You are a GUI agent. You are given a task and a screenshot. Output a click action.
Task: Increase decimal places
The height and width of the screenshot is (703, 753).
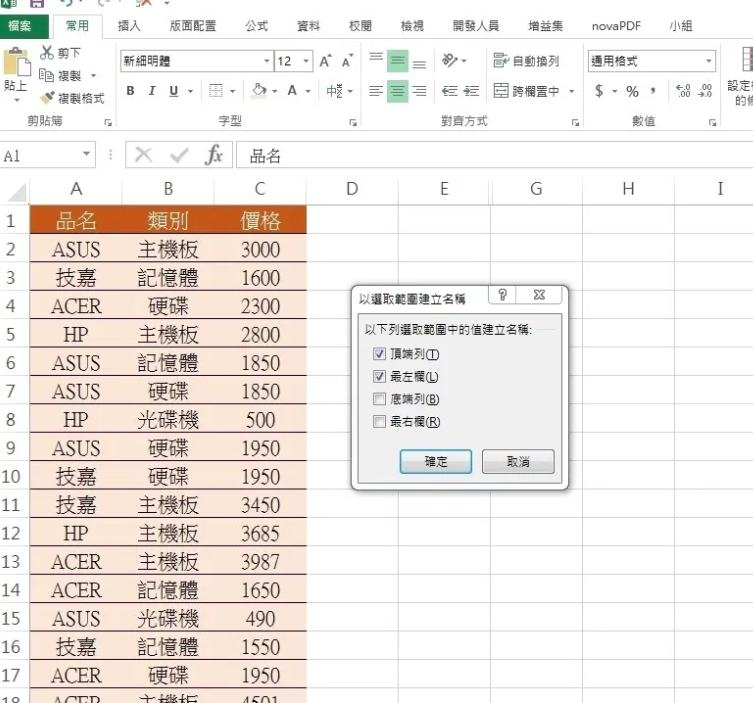click(x=683, y=91)
